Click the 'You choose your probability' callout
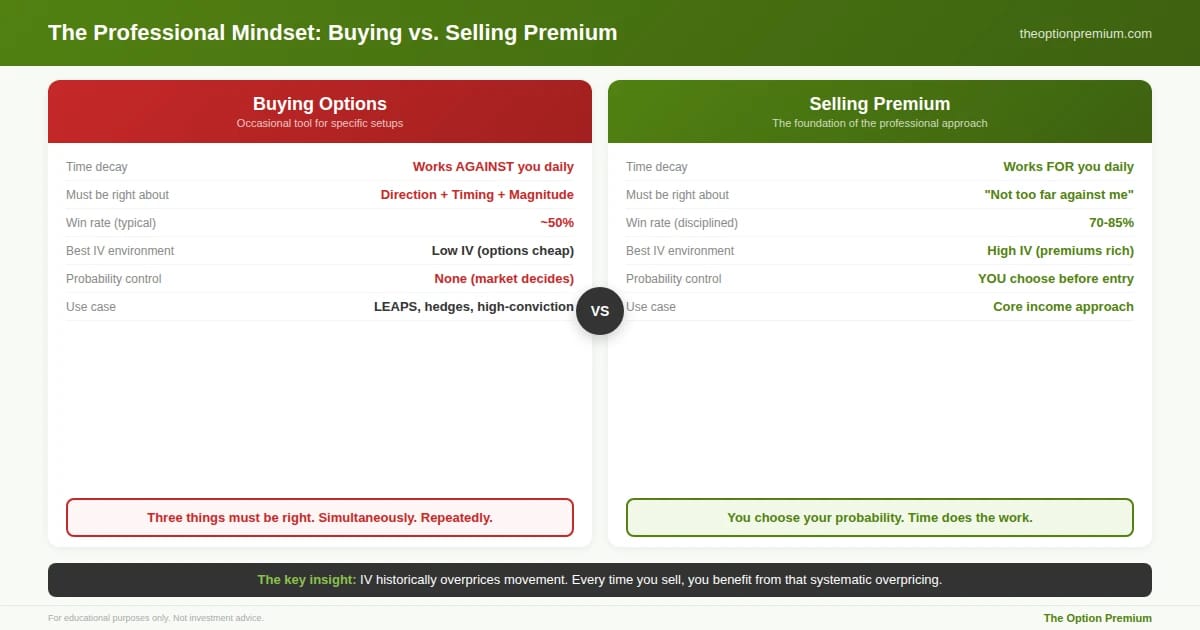This screenshot has width=1200, height=630. [x=880, y=518]
